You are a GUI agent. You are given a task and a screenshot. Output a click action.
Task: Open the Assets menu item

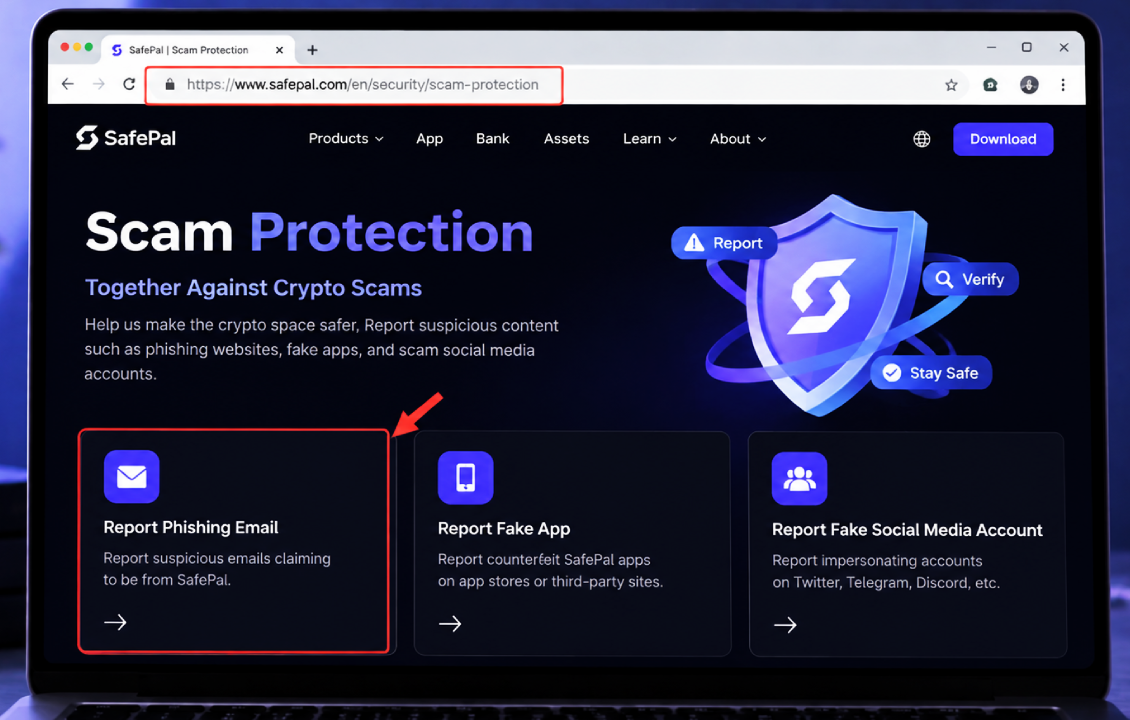[x=566, y=138]
